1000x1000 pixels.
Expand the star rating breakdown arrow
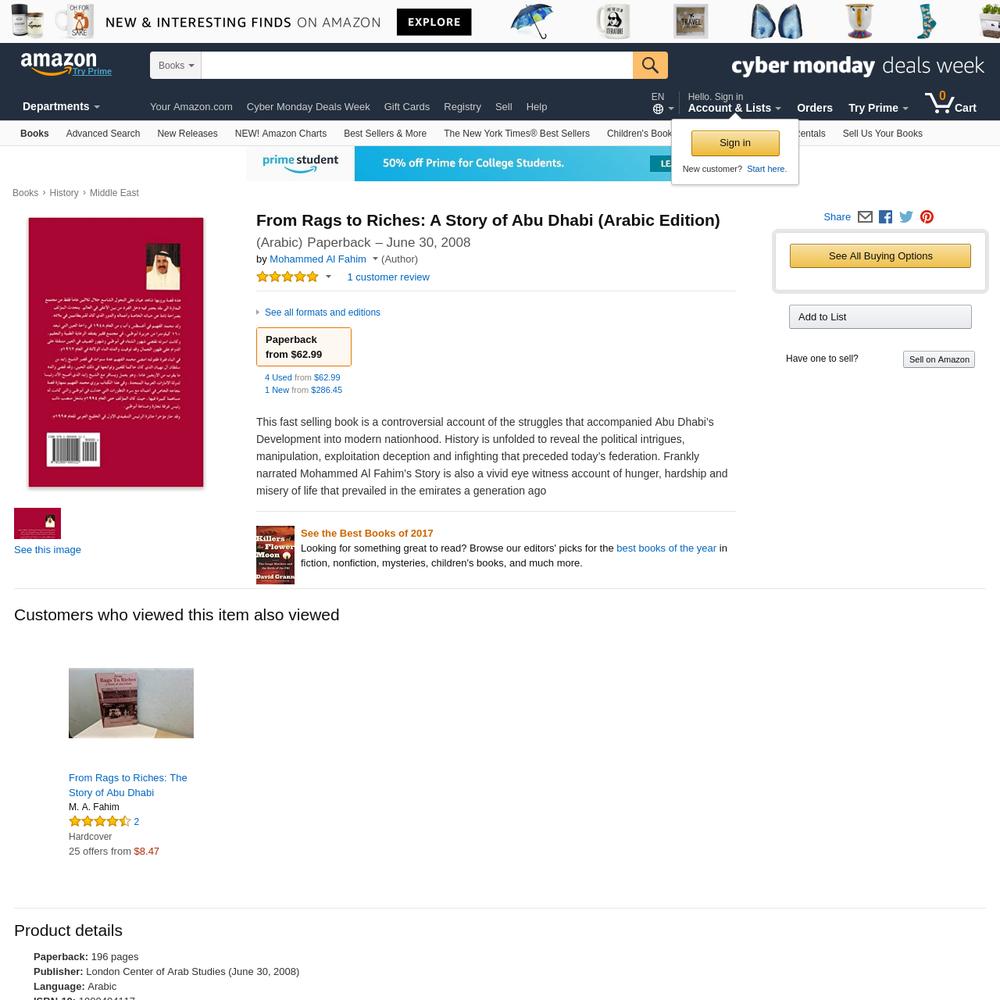click(328, 277)
